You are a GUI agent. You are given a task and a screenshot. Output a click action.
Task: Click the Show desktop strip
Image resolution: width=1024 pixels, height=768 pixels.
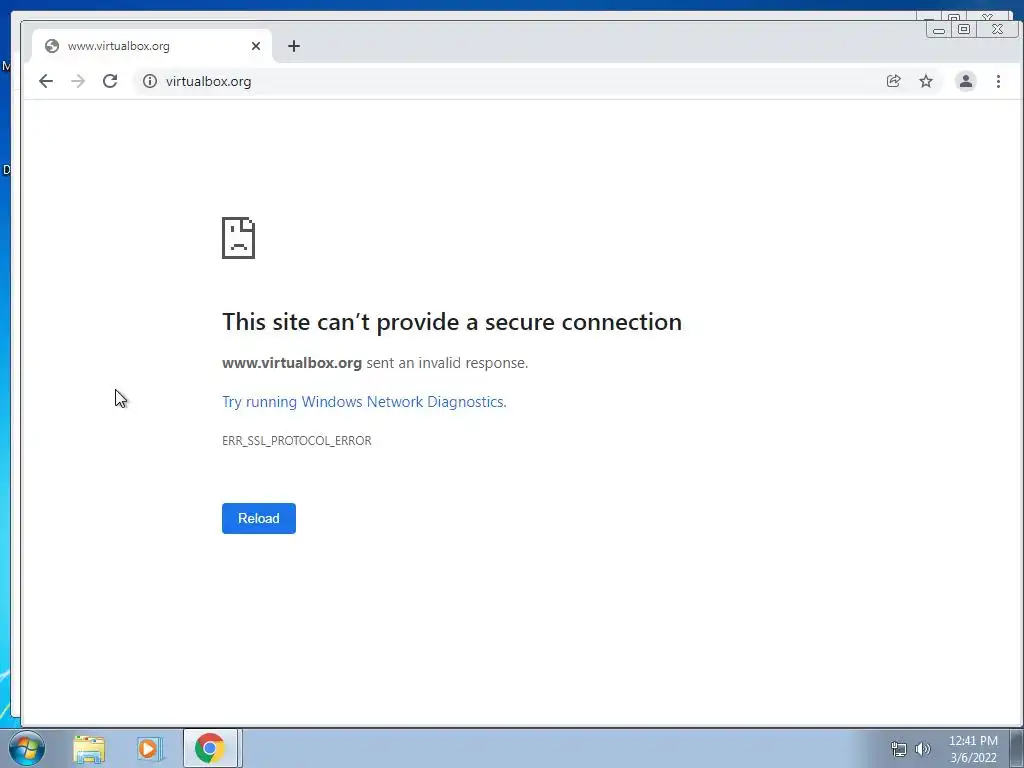click(1017, 748)
